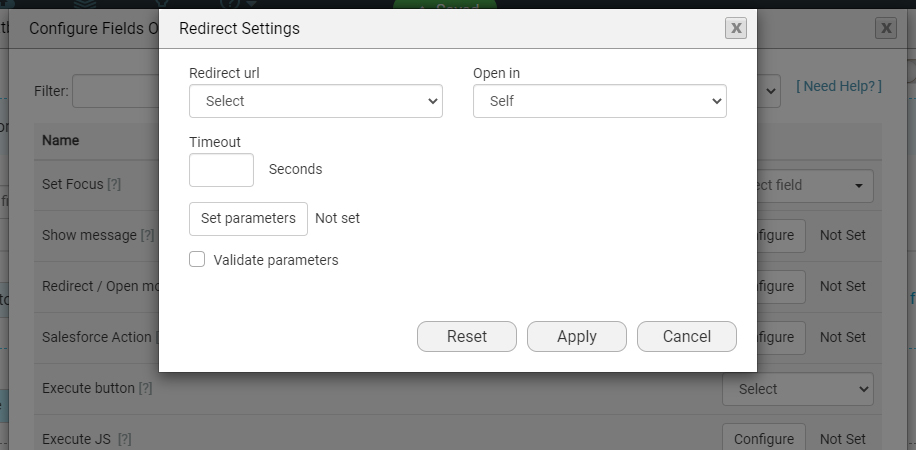This screenshot has height=450, width=916.
Task: Click help icon beside Execute JS
Action: [124, 439]
